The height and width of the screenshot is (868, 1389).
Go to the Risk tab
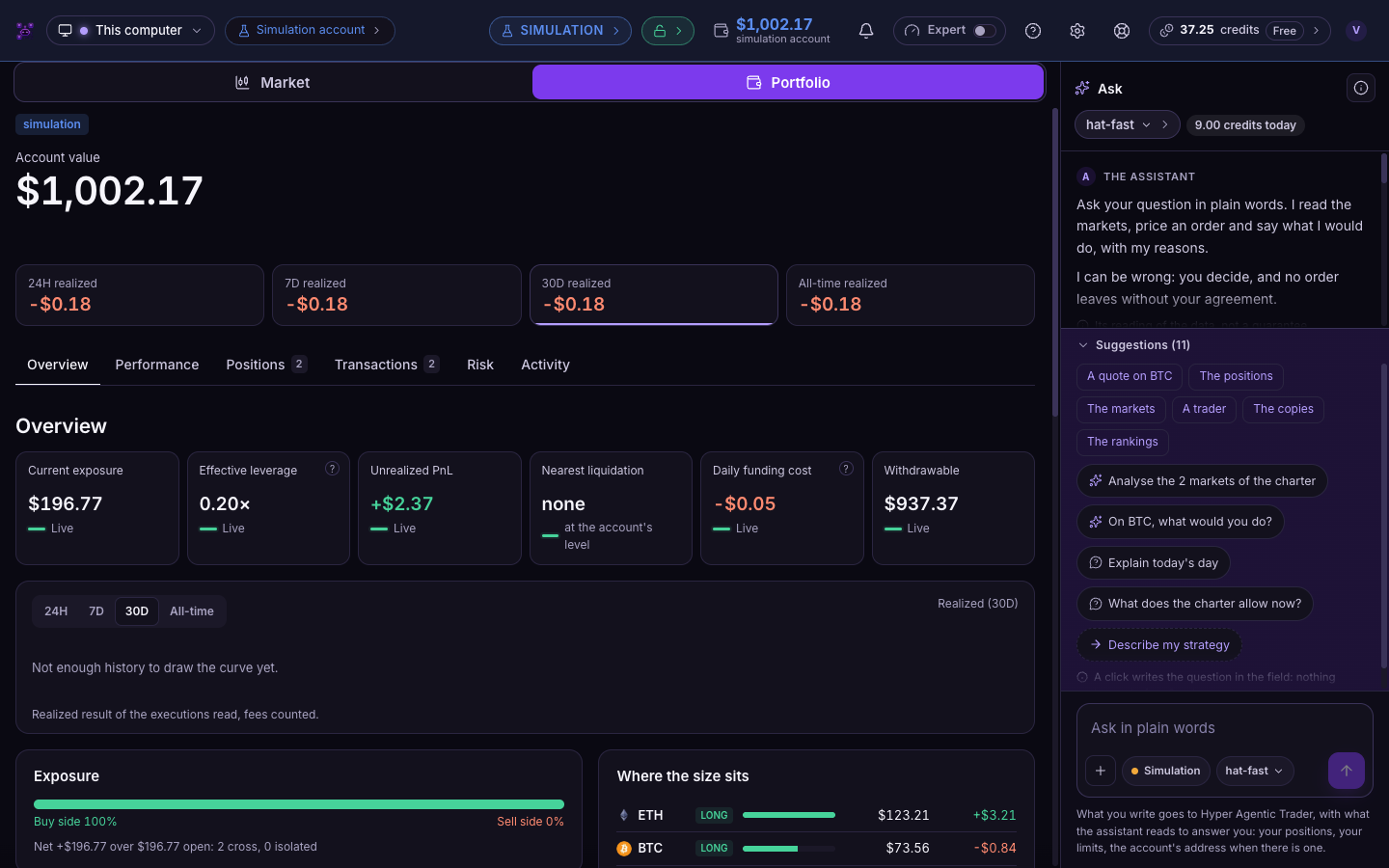point(480,365)
